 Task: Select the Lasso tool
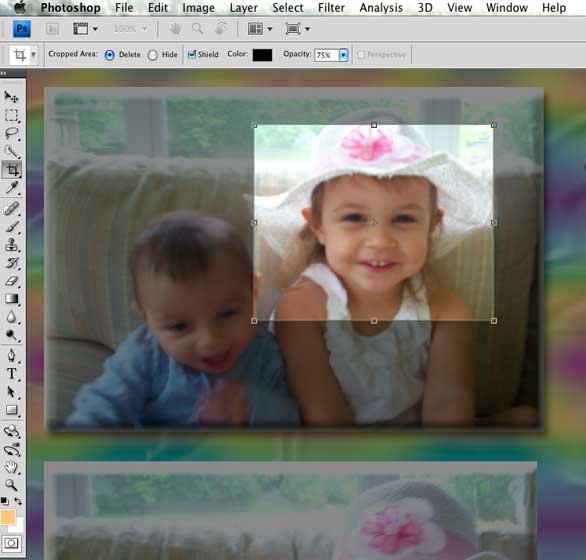11,133
